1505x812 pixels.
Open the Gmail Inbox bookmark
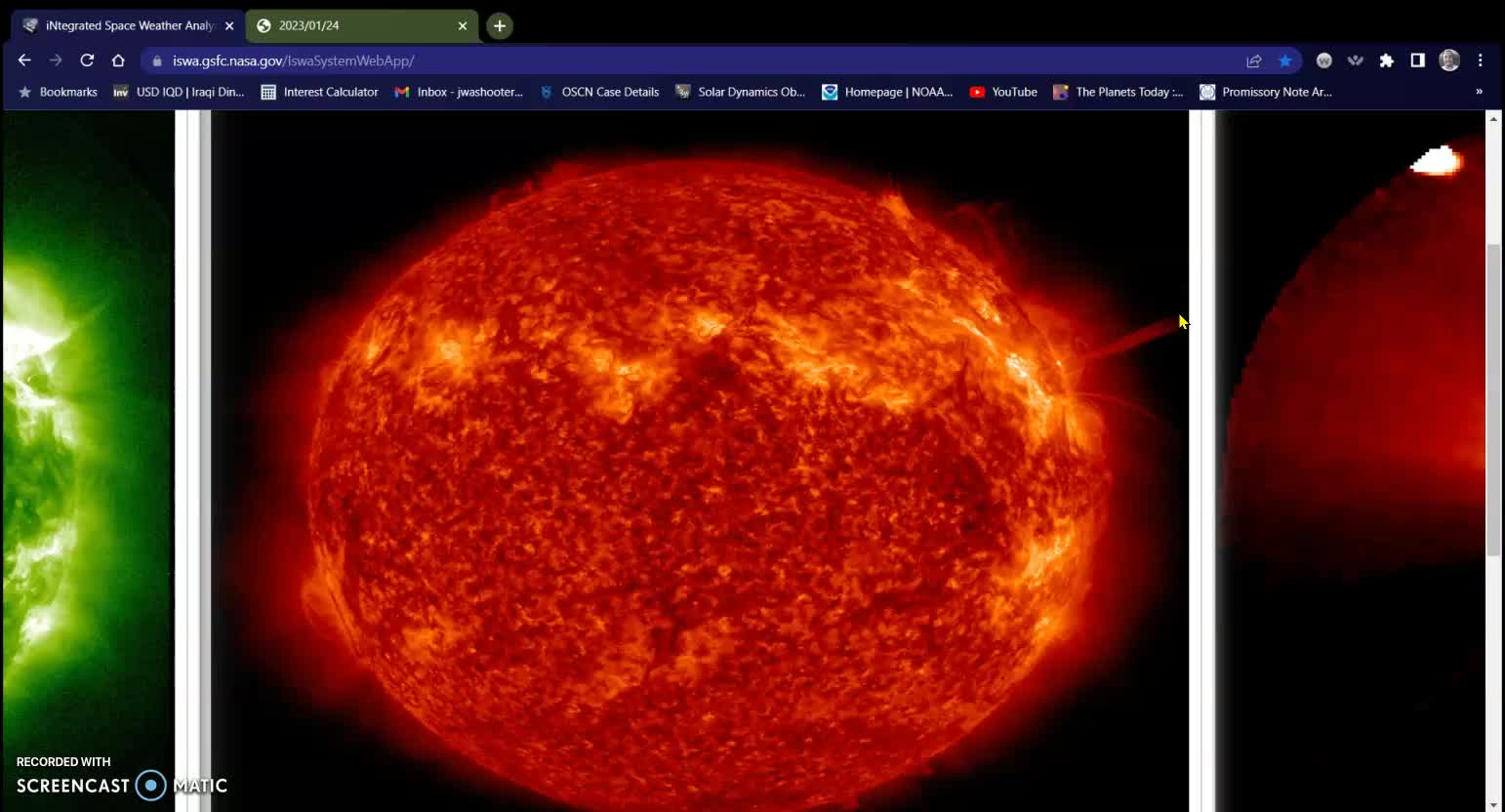pyautogui.click(x=459, y=92)
